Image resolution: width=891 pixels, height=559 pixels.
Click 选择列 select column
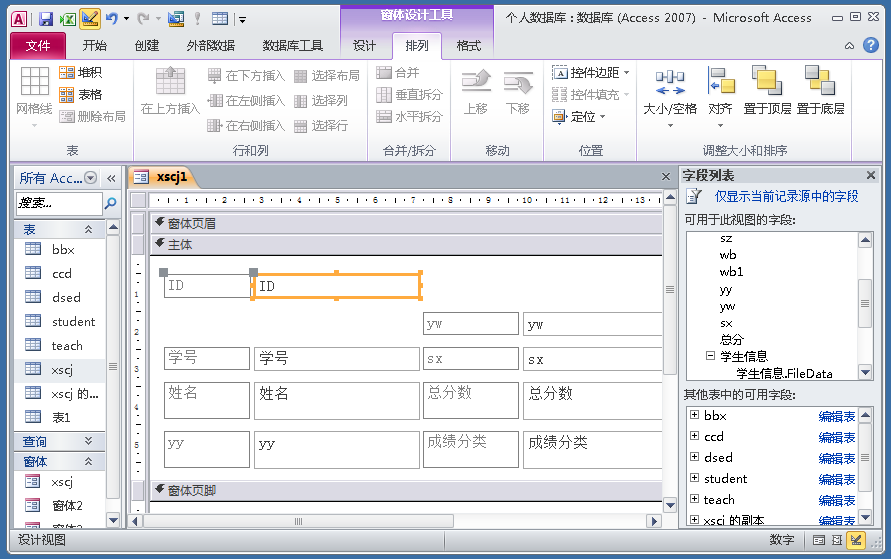coord(321,101)
